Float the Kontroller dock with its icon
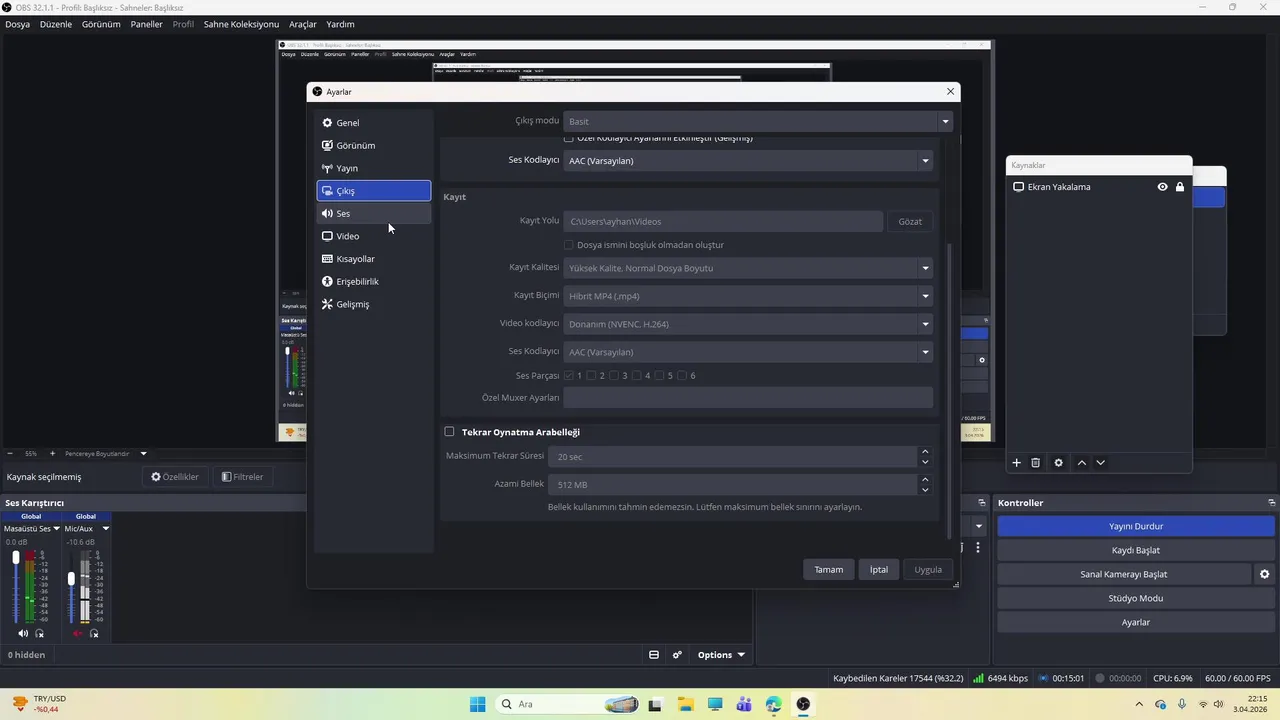 (x=1271, y=503)
